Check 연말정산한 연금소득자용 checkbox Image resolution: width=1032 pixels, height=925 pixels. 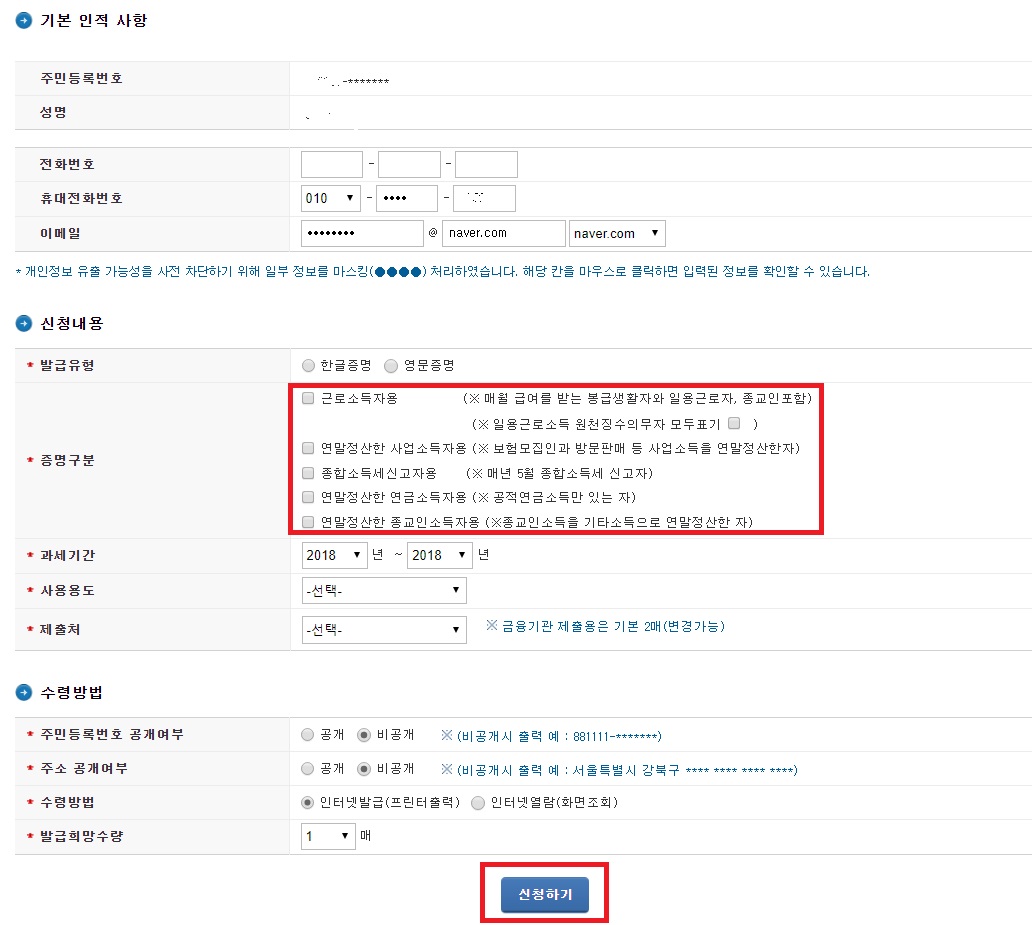click(307, 497)
